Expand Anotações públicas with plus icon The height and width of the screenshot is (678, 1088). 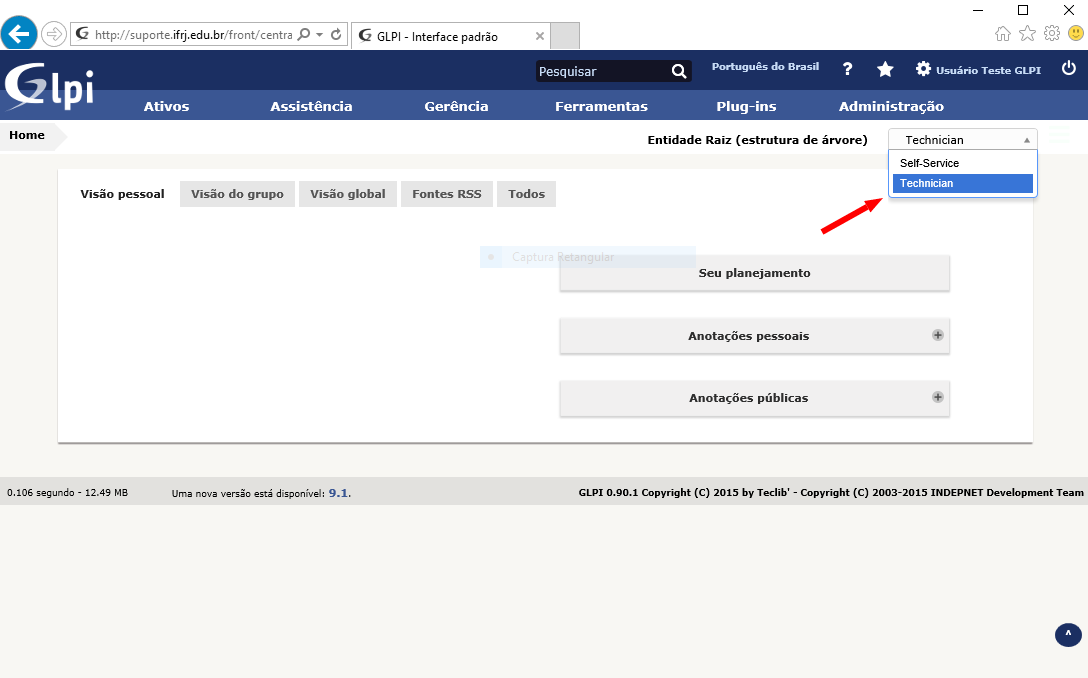coord(938,397)
